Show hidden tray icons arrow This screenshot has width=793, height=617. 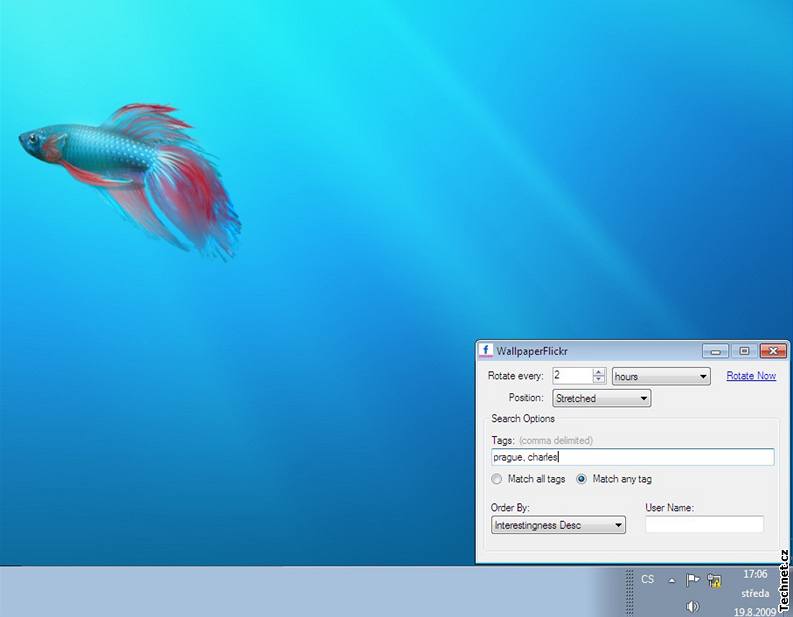point(672,580)
